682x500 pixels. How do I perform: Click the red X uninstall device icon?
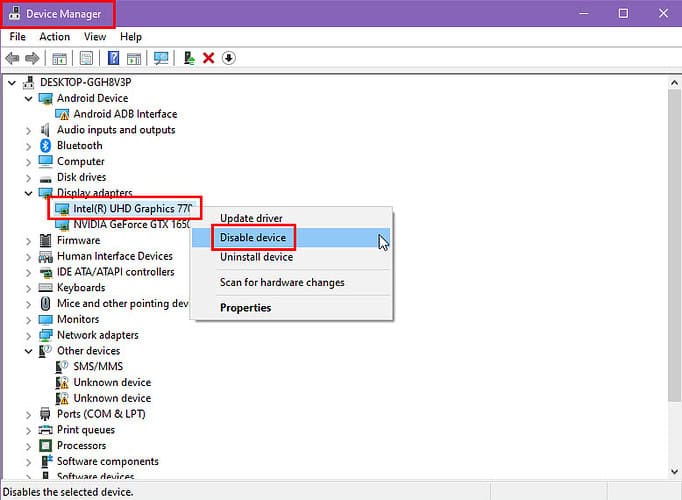click(x=208, y=58)
